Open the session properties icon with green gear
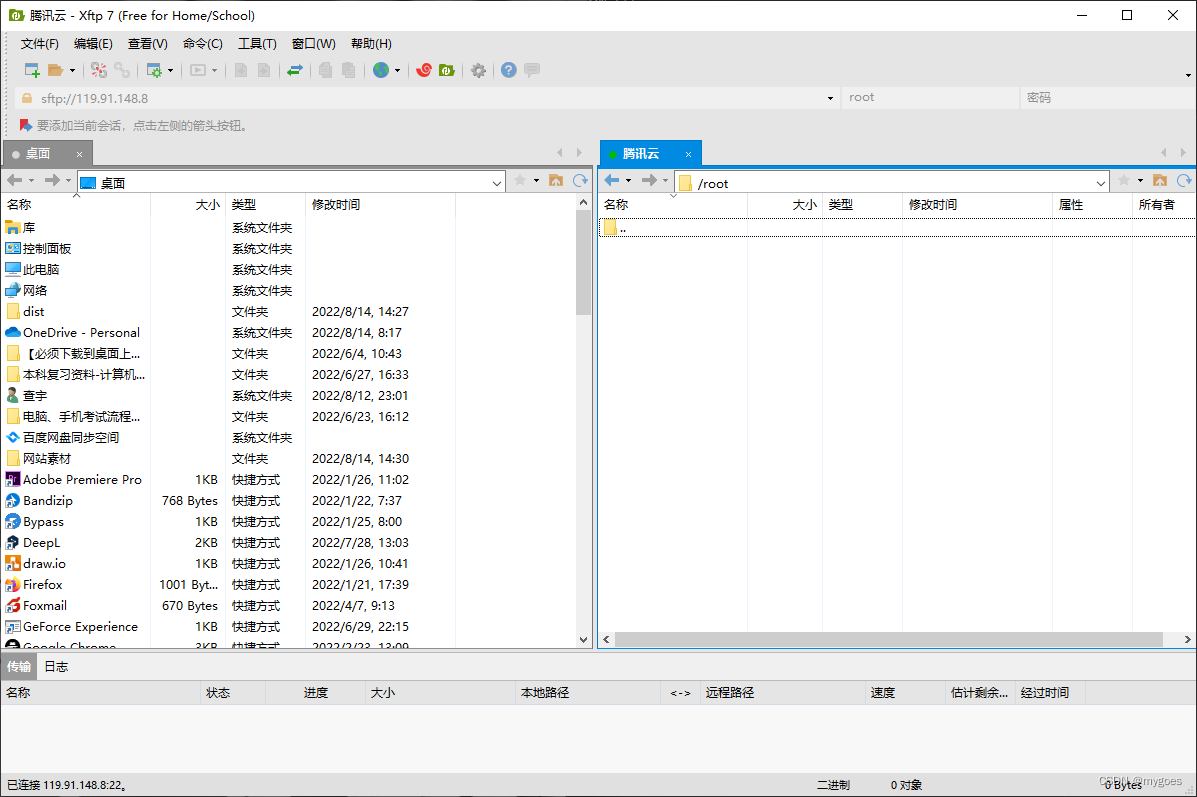The width and height of the screenshot is (1197, 797). 154,70
